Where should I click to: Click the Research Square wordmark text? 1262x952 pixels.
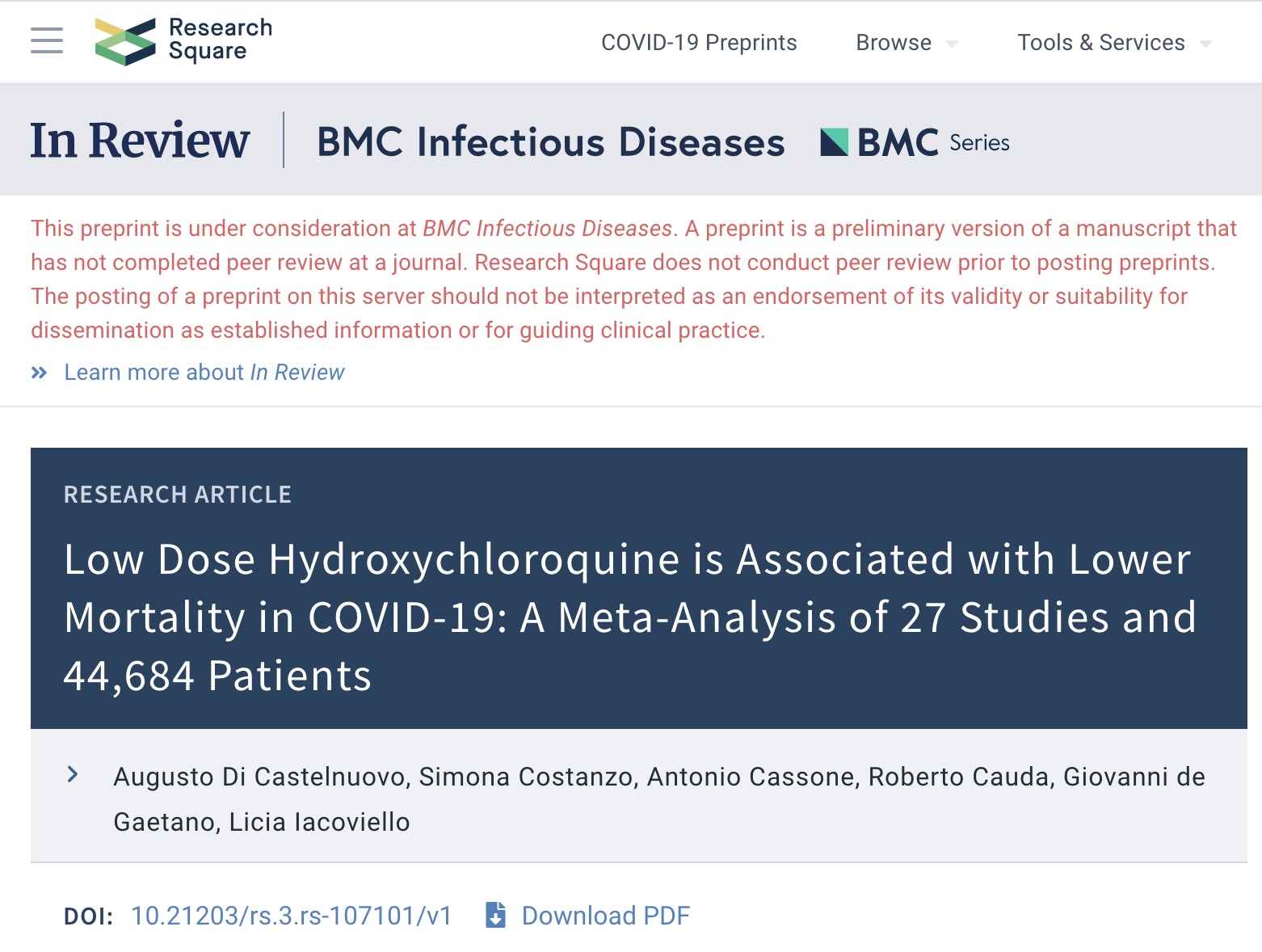tap(221, 40)
